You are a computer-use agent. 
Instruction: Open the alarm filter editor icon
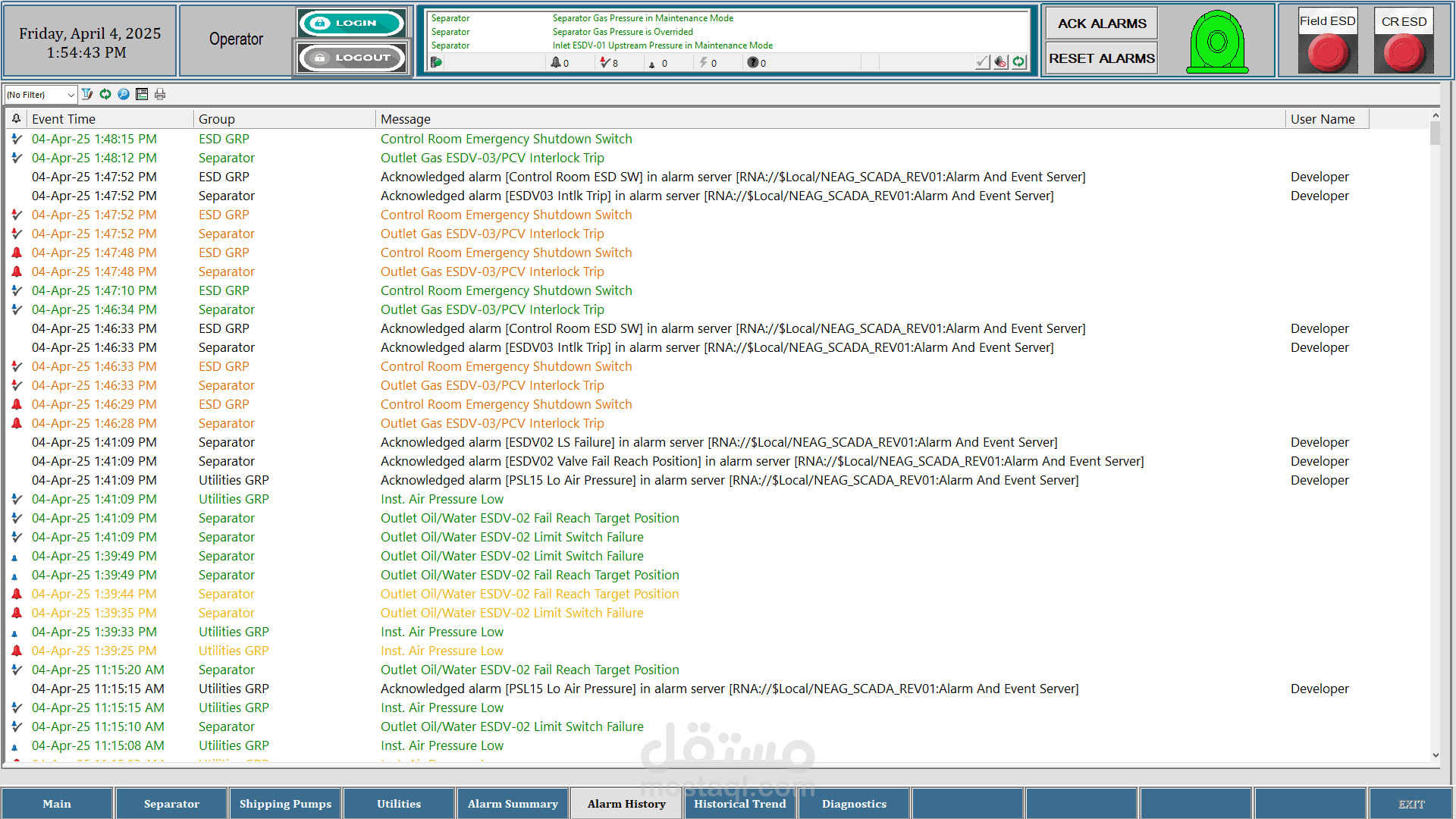pyautogui.click(x=87, y=94)
